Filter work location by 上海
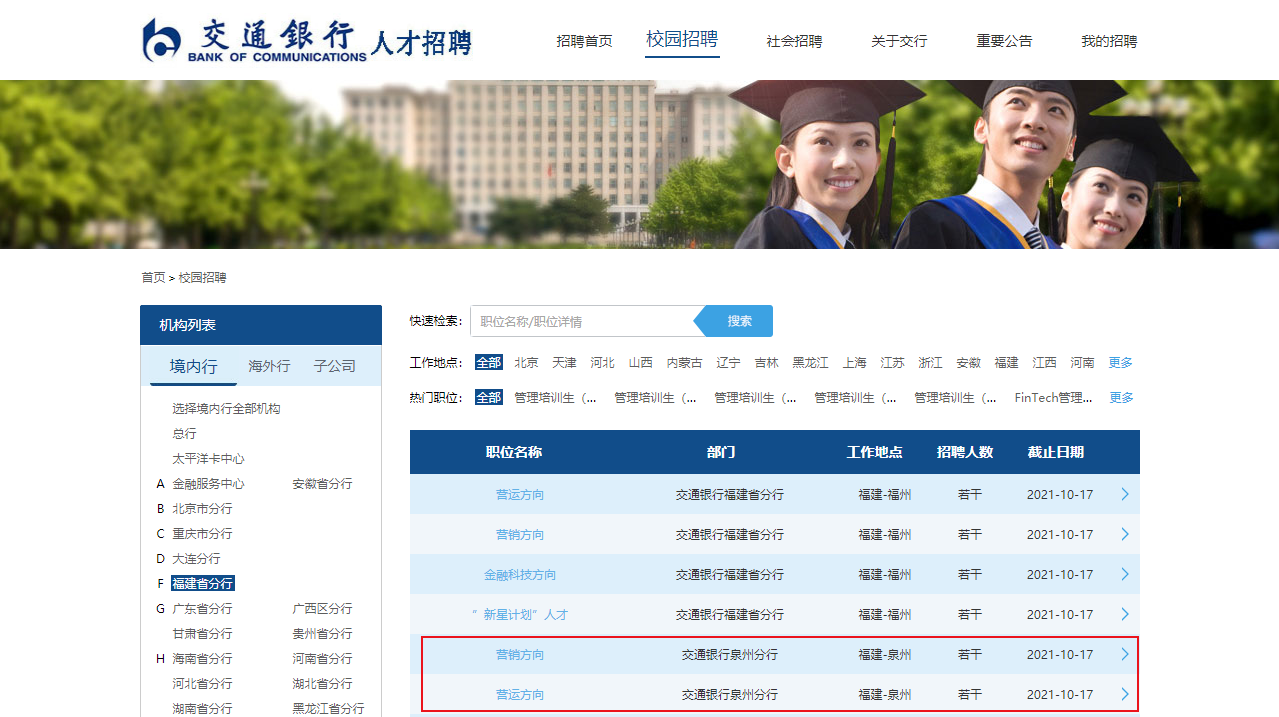 pos(855,362)
